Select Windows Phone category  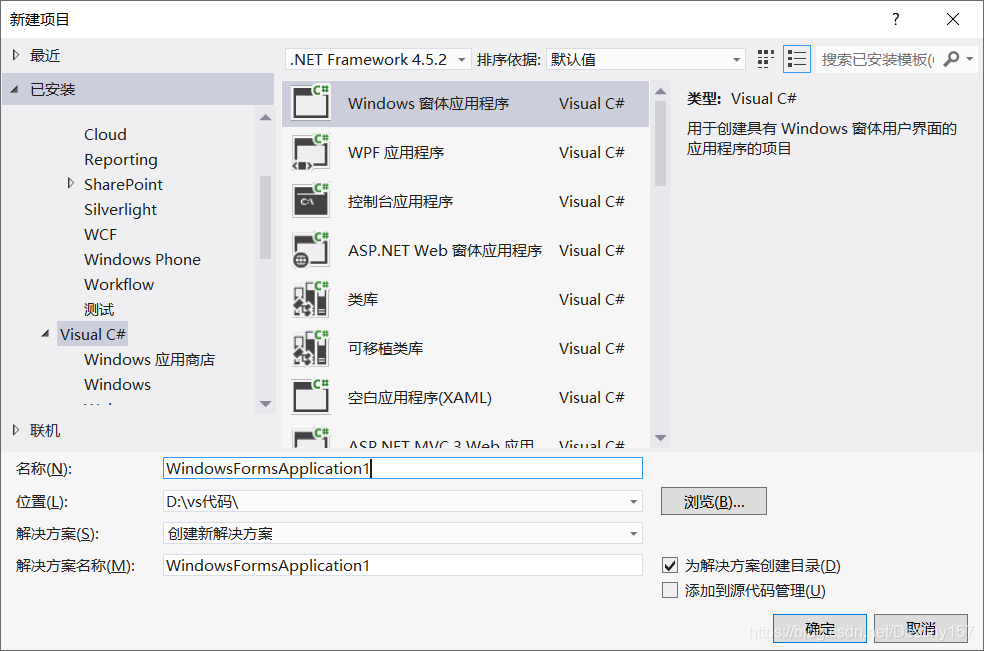pyautogui.click(x=142, y=259)
